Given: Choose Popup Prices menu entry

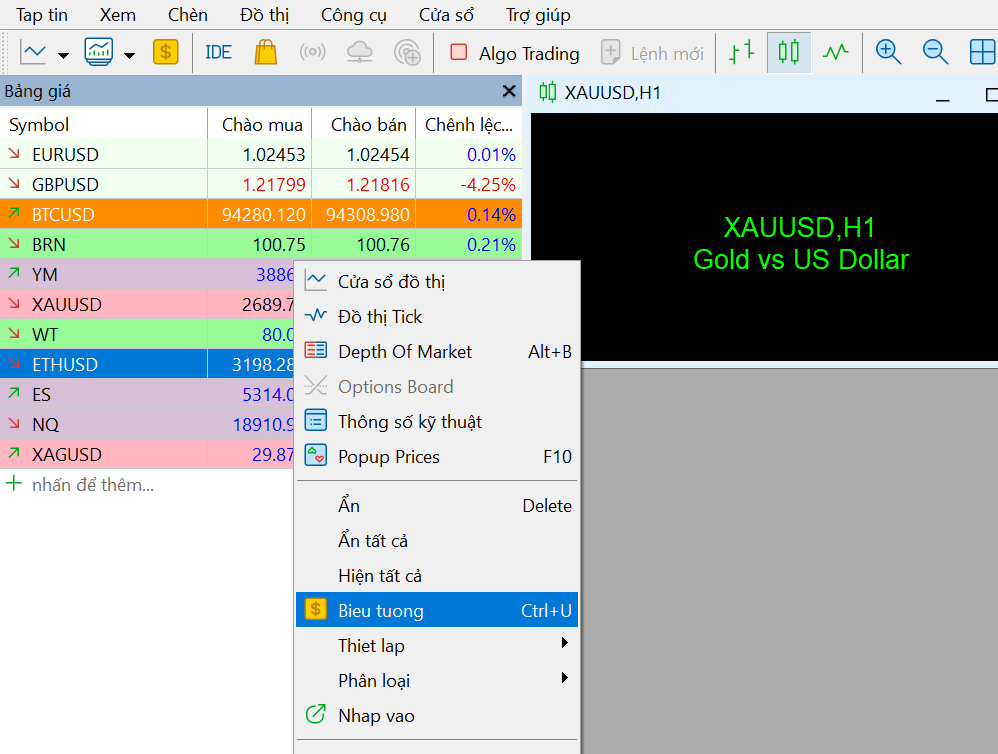Looking at the screenshot, I should tap(437, 456).
